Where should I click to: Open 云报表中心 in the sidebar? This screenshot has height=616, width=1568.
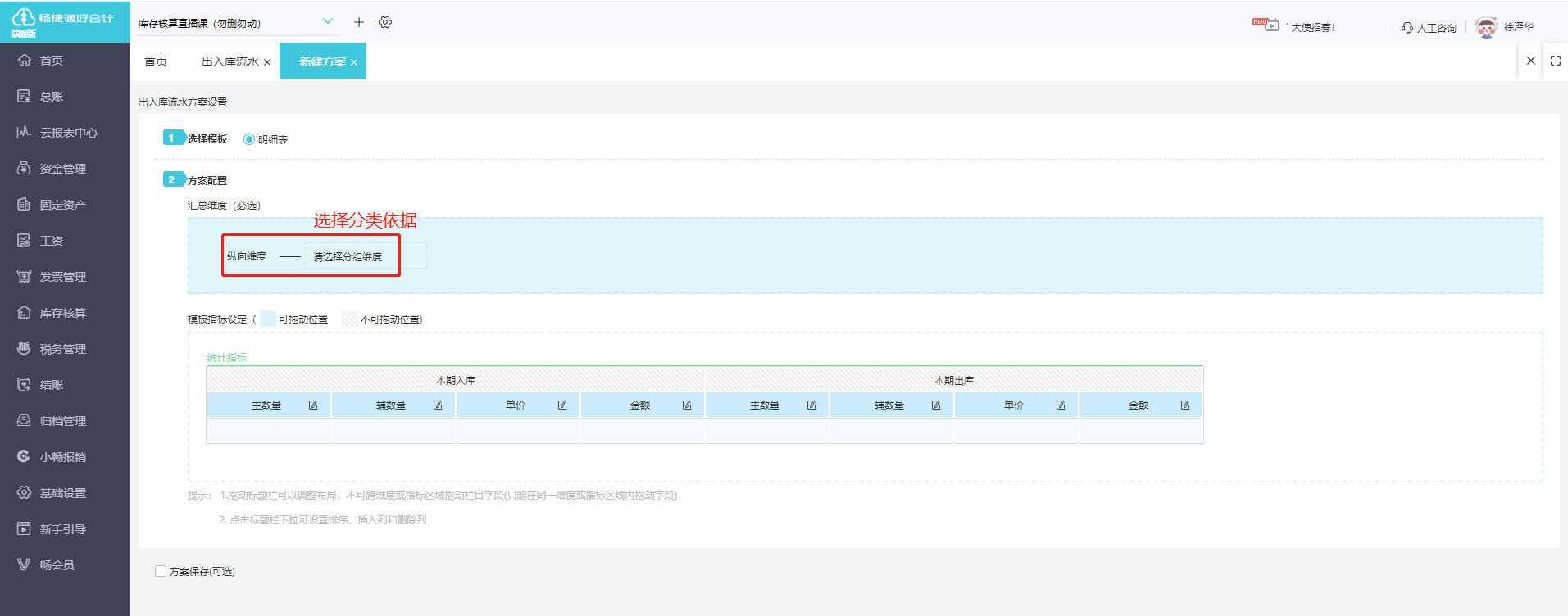[x=68, y=133]
